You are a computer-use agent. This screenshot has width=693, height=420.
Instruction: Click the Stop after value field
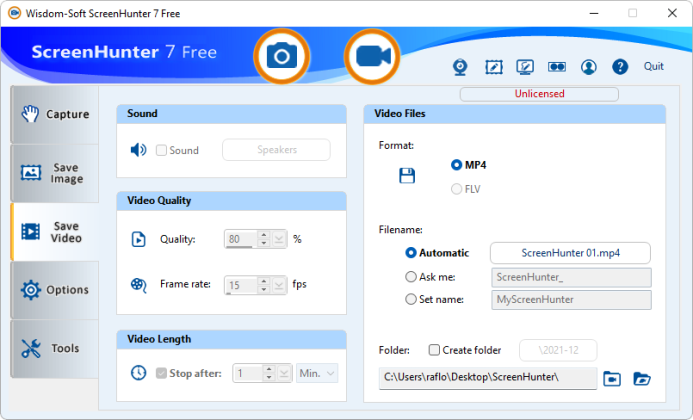coord(248,374)
